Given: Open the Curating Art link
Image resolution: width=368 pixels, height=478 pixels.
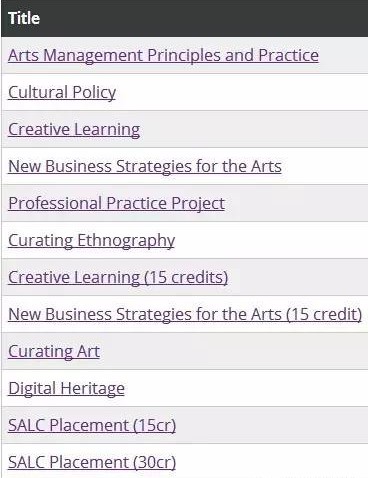Looking at the screenshot, I should click(54, 351).
